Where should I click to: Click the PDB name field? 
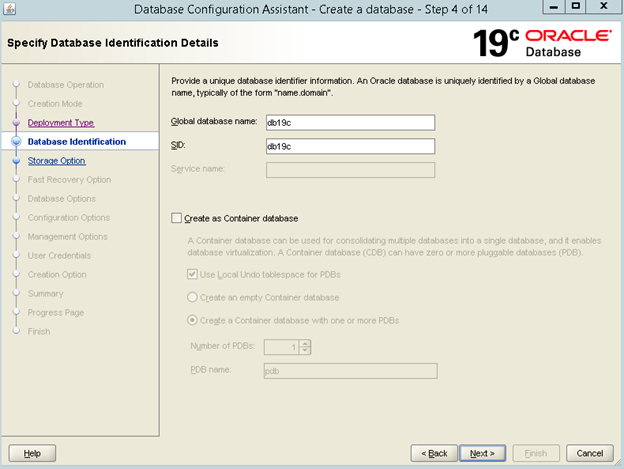click(350, 371)
